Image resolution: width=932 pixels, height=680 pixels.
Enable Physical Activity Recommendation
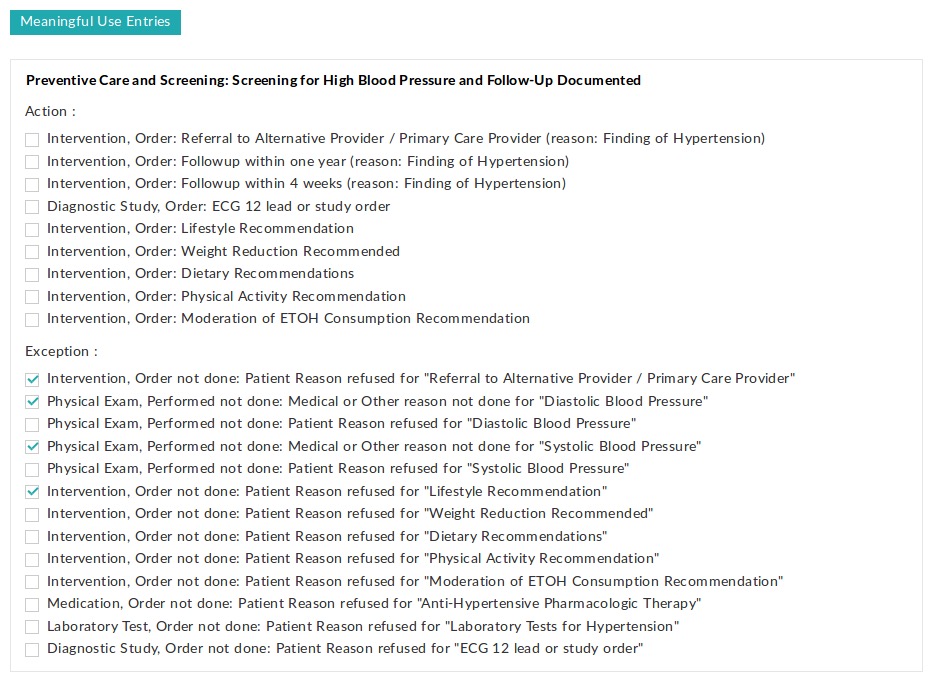pos(32,296)
